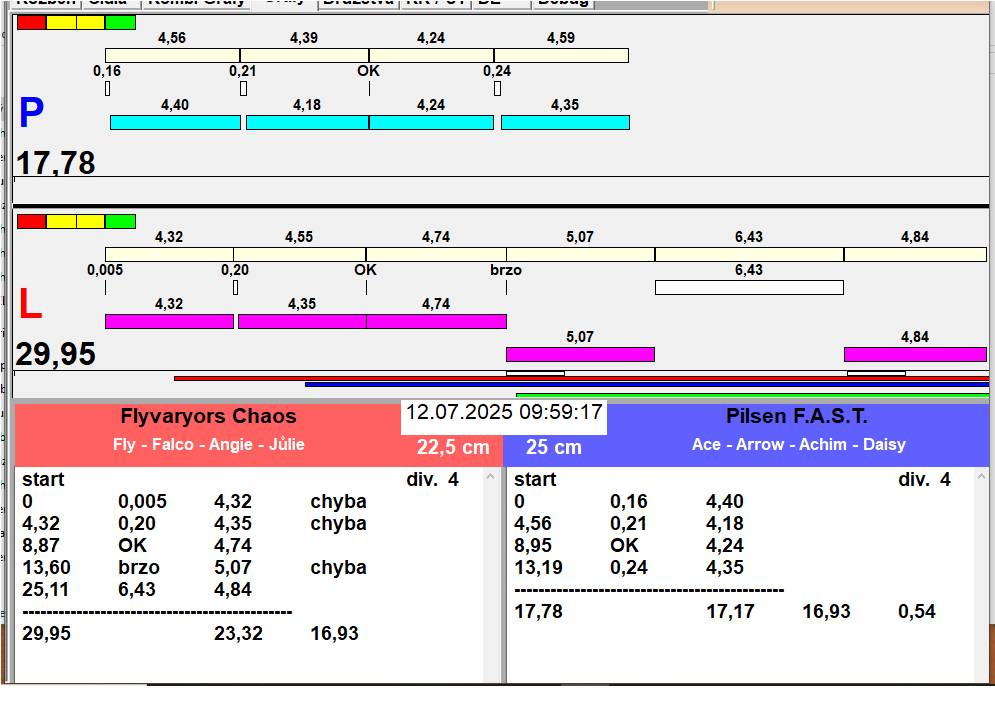Click the date and time display
The width and height of the screenshot is (995, 701).
[x=504, y=412]
